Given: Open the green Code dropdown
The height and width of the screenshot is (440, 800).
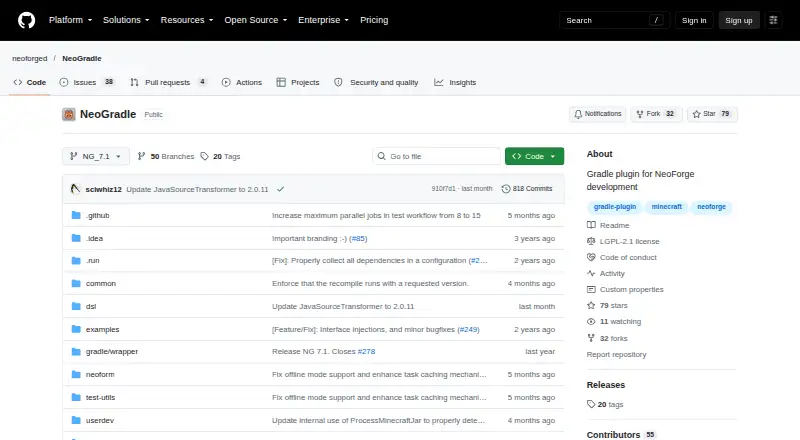Looking at the screenshot, I should point(534,156).
